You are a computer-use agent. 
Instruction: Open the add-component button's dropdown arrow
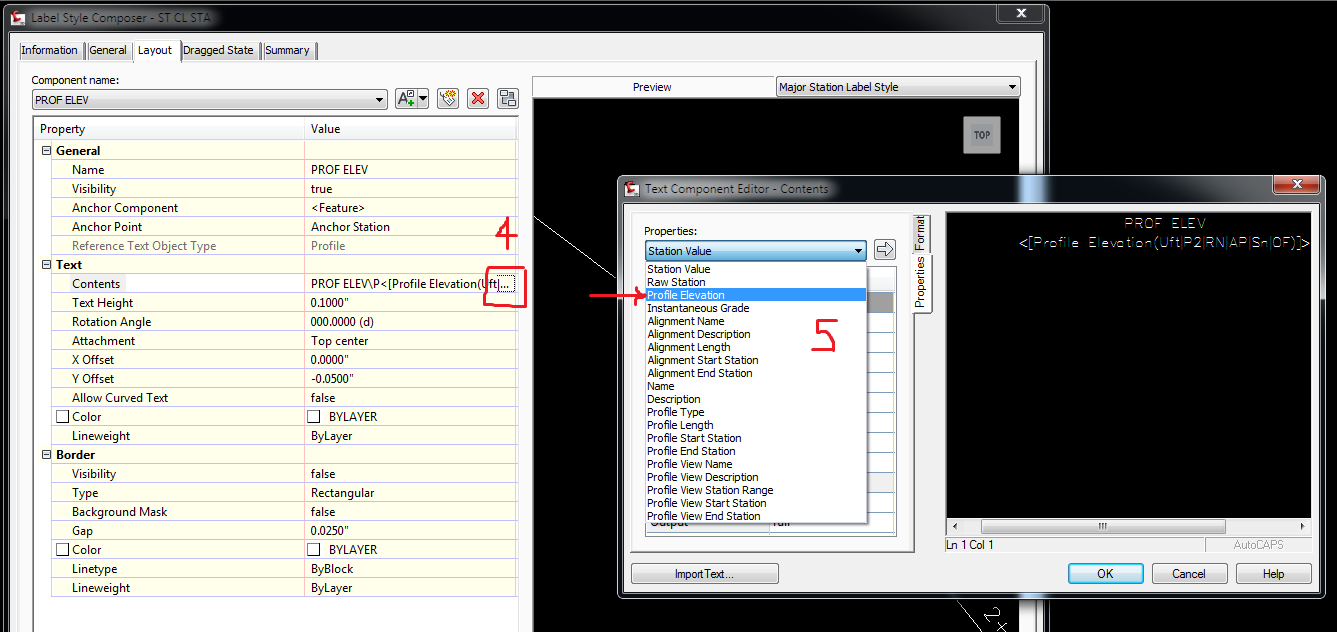(x=424, y=98)
